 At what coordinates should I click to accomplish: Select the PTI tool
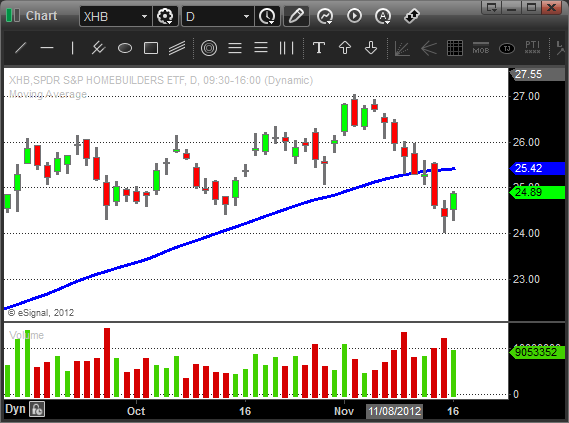pyautogui.click(x=533, y=48)
